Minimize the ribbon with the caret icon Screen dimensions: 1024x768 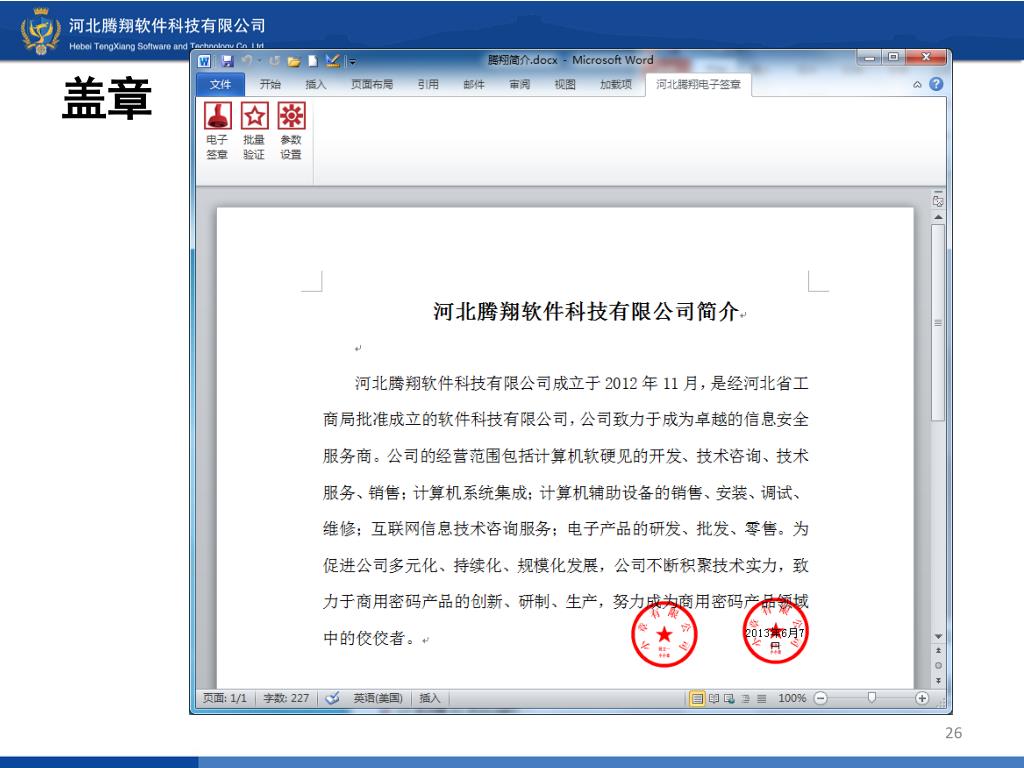pos(917,85)
